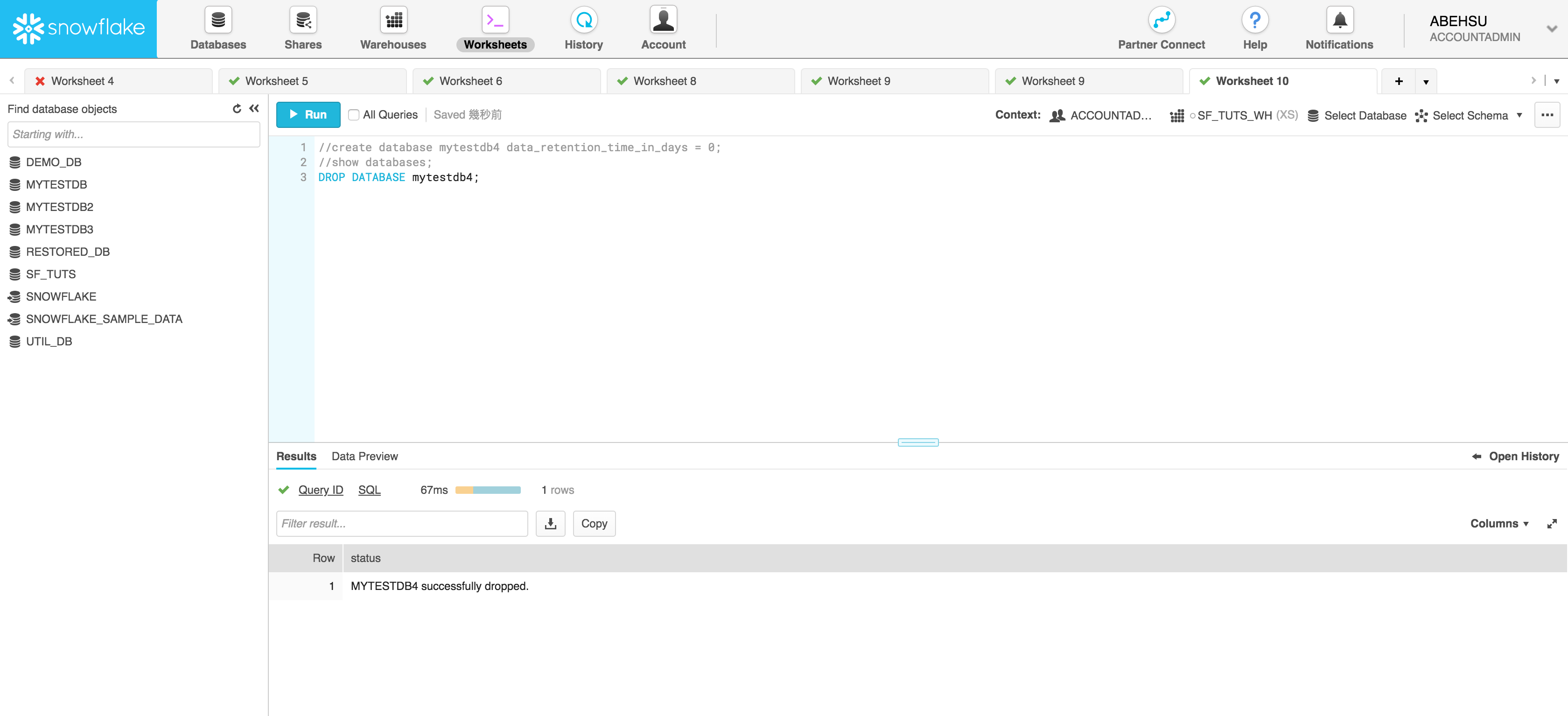Switch to Worksheet 8 tab
Viewport: 1568px width, 716px height.
coord(700,81)
